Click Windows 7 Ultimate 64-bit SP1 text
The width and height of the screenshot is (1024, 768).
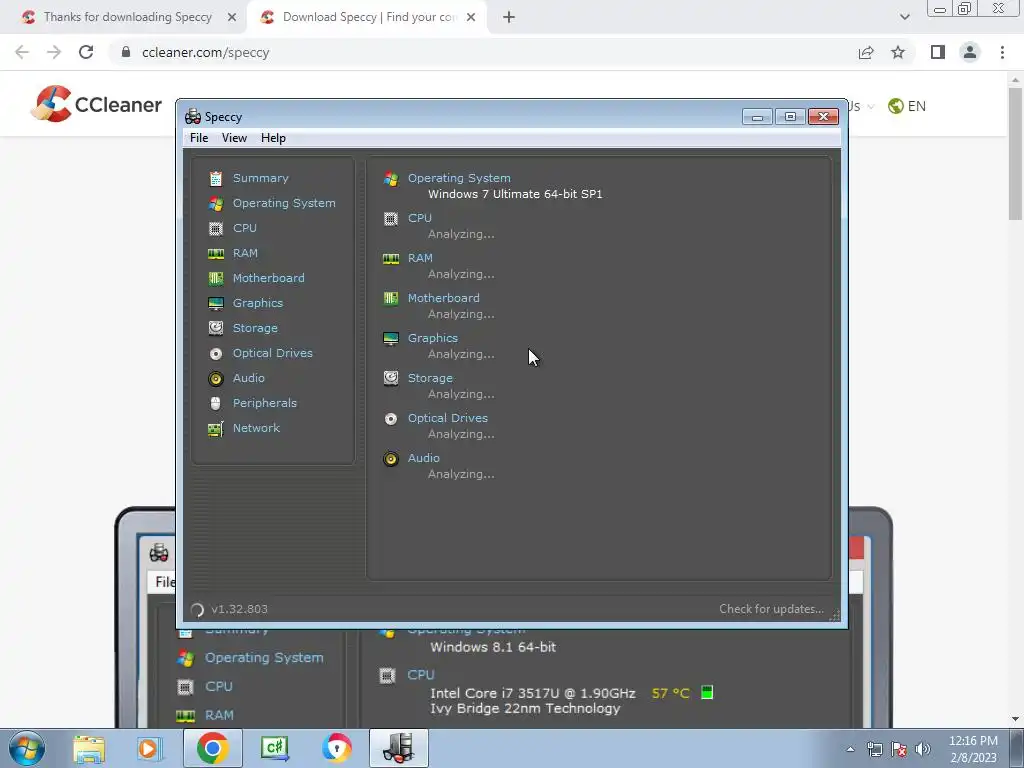pyautogui.click(x=515, y=194)
